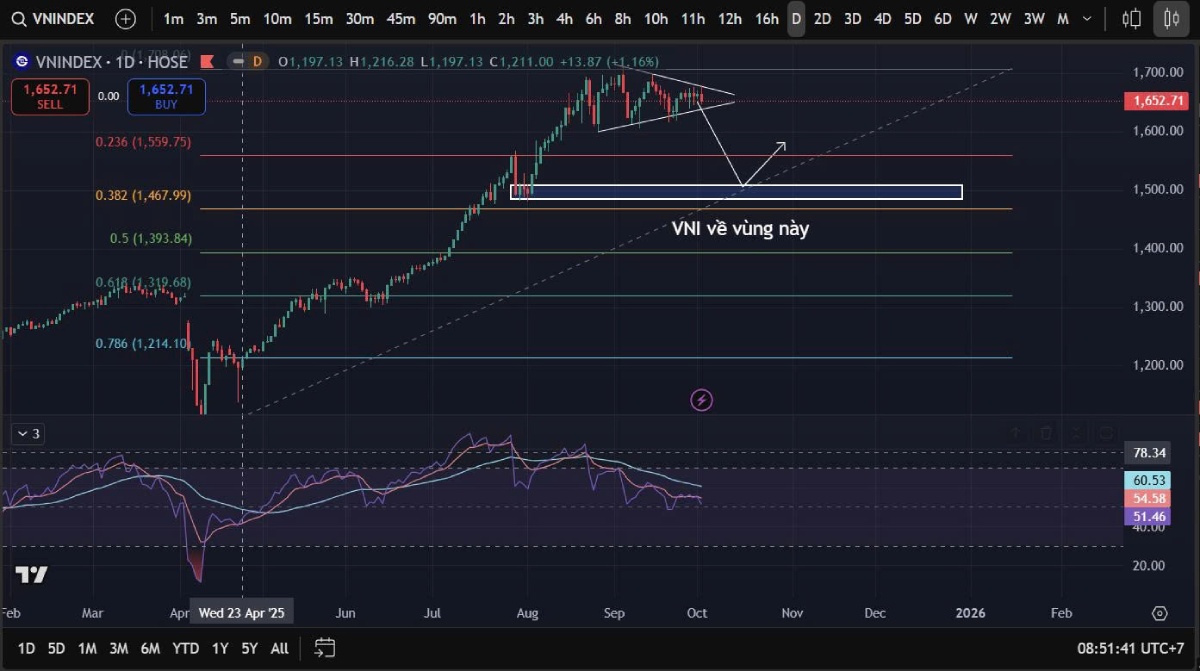Click the add symbol plus icon
Viewport: 1200px width, 671px height.
coord(125,19)
